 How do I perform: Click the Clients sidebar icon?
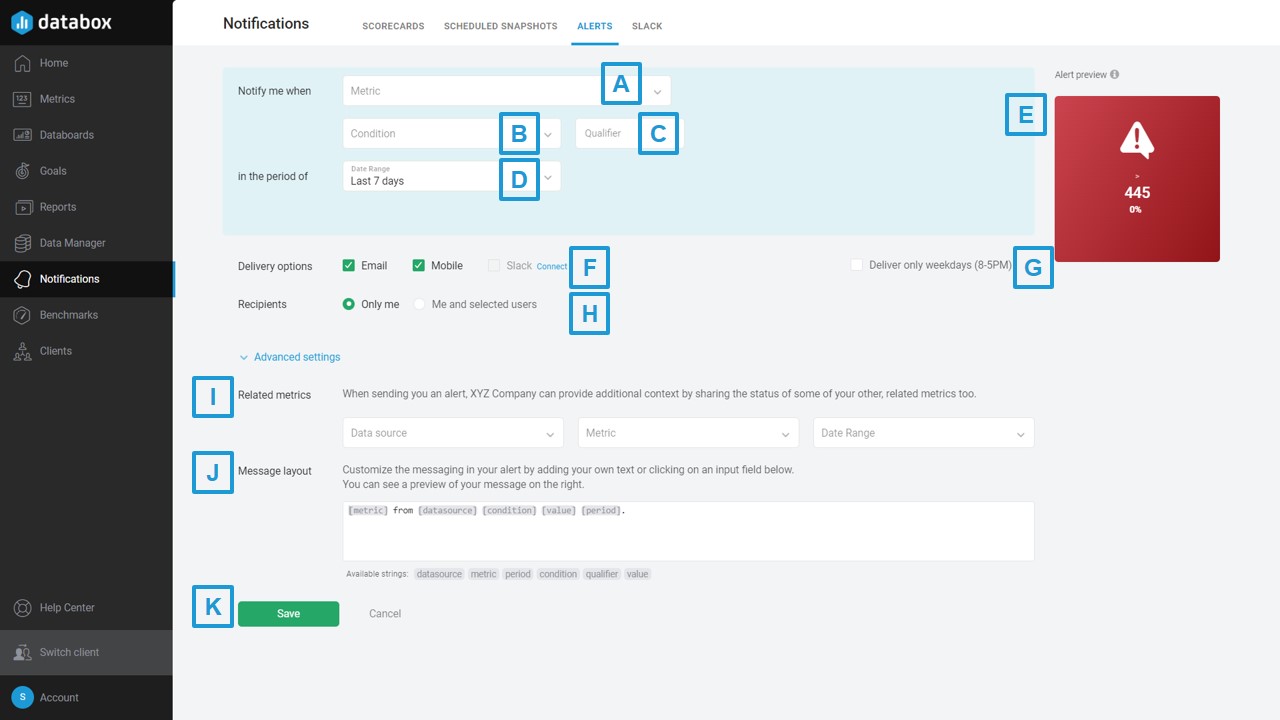coord(22,351)
